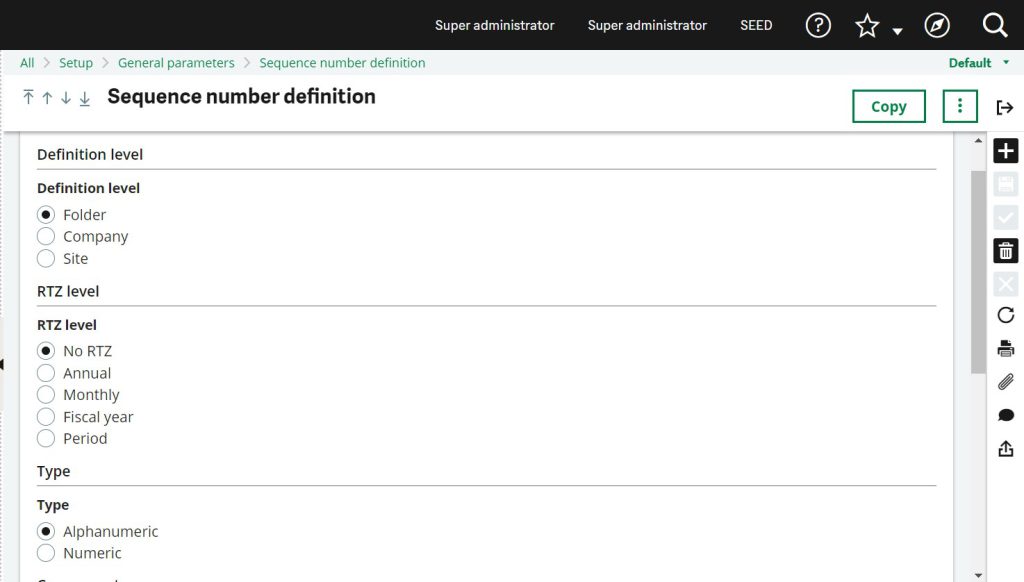Refresh the page with the reload icon
The height and width of the screenshot is (582, 1024).
pos(1005,315)
